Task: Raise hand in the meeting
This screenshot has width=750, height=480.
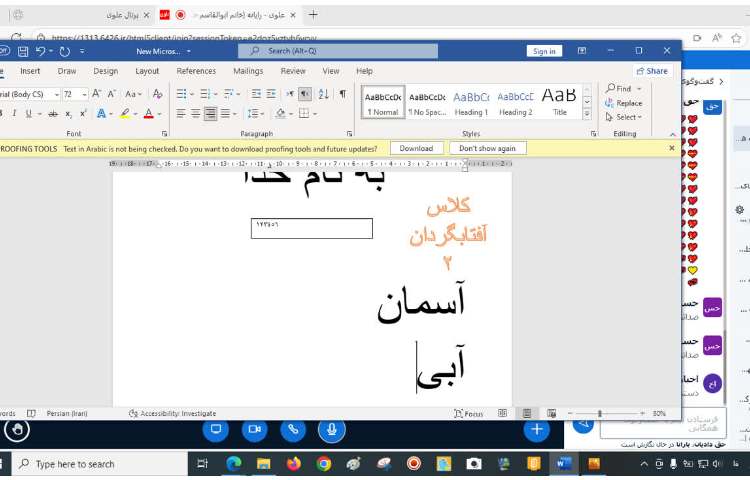Action: (x=17, y=430)
